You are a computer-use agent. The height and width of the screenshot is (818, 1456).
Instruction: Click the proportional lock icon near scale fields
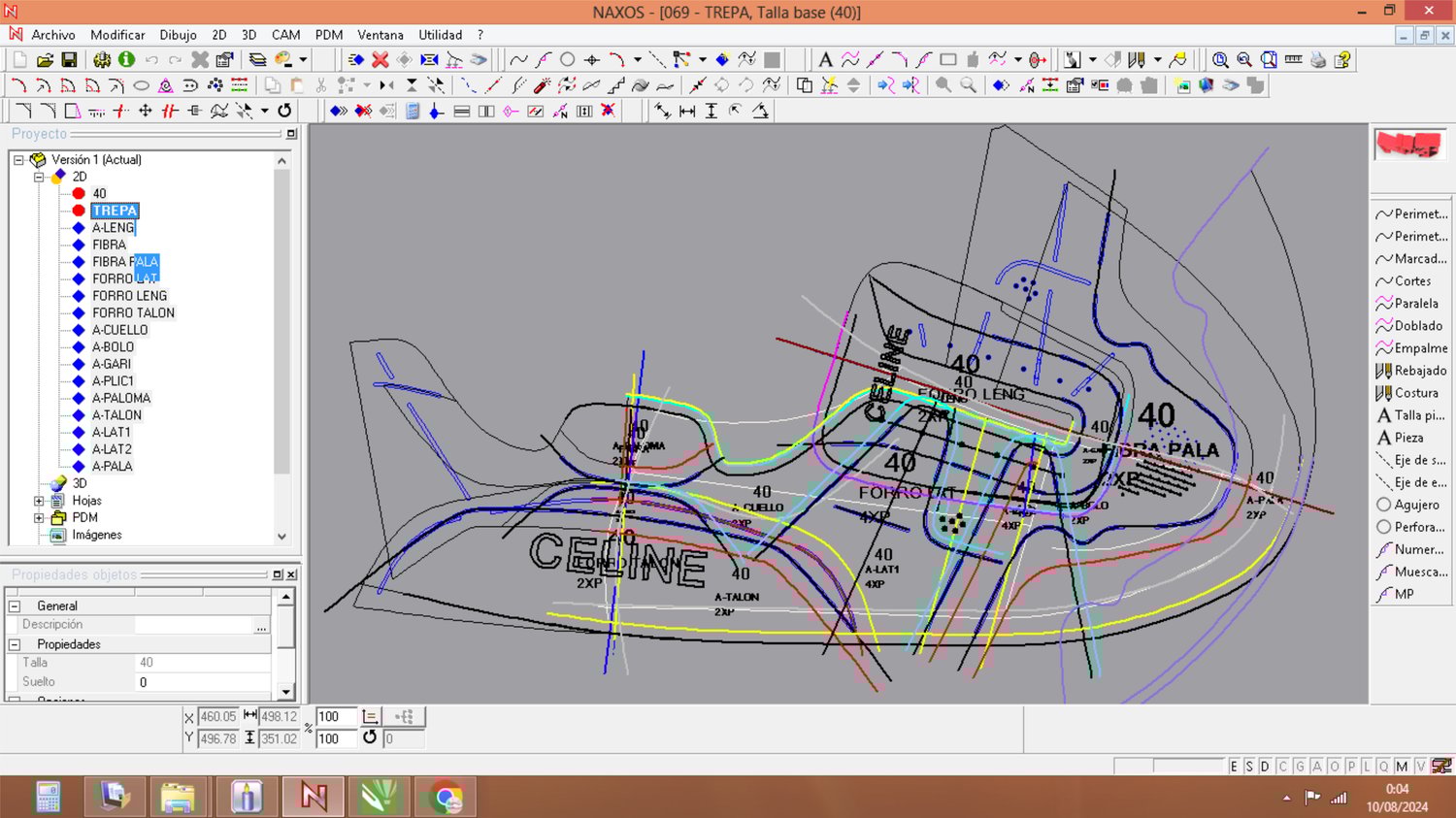pyautogui.click(x=370, y=717)
